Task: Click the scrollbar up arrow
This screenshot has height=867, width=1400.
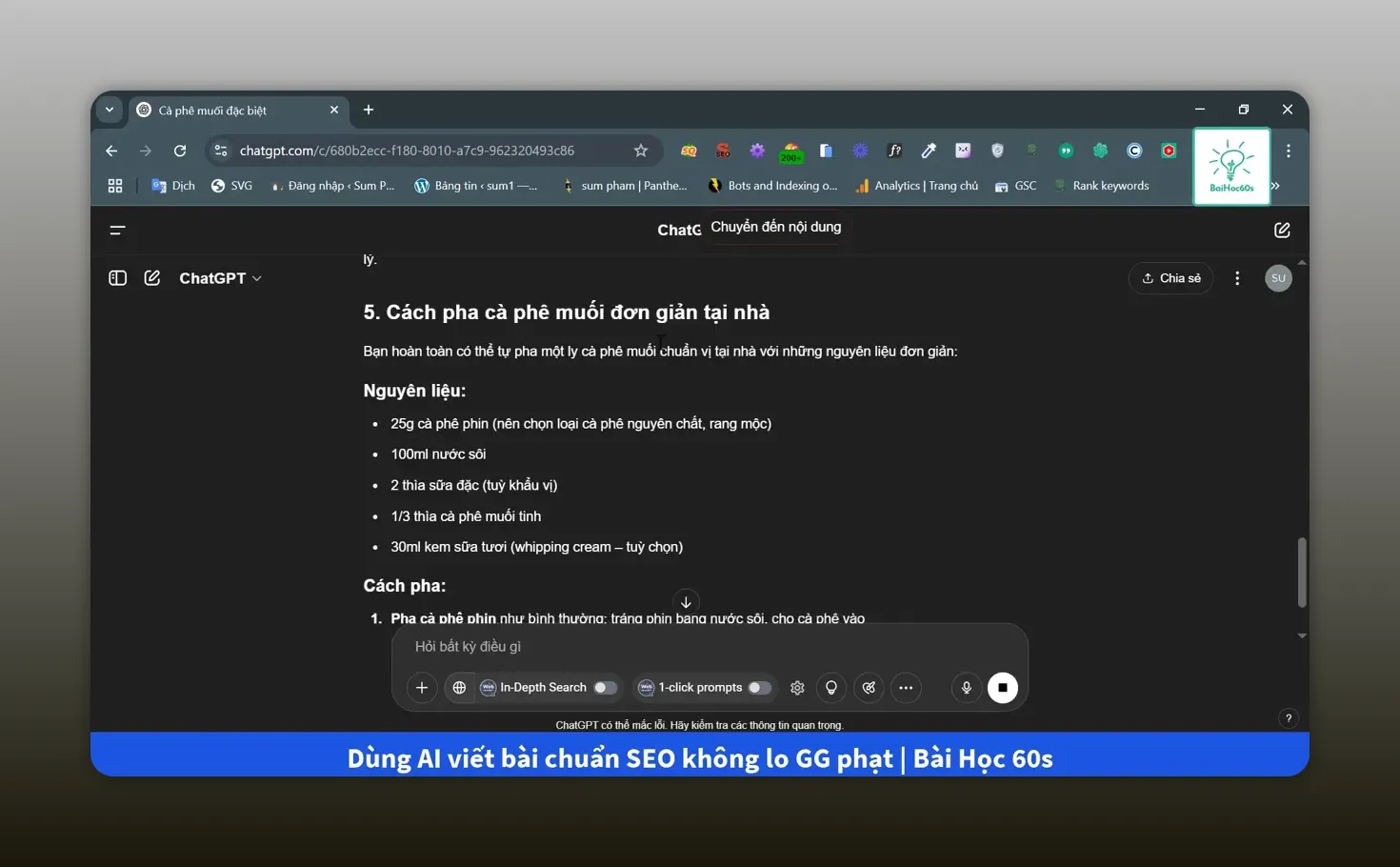Action: (1302, 262)
